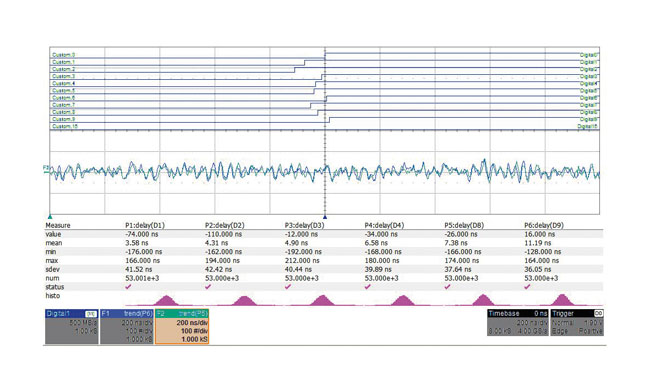The image size is (650, 390).
Task: Click the 'histo' row label
Action: pos(53,296)
